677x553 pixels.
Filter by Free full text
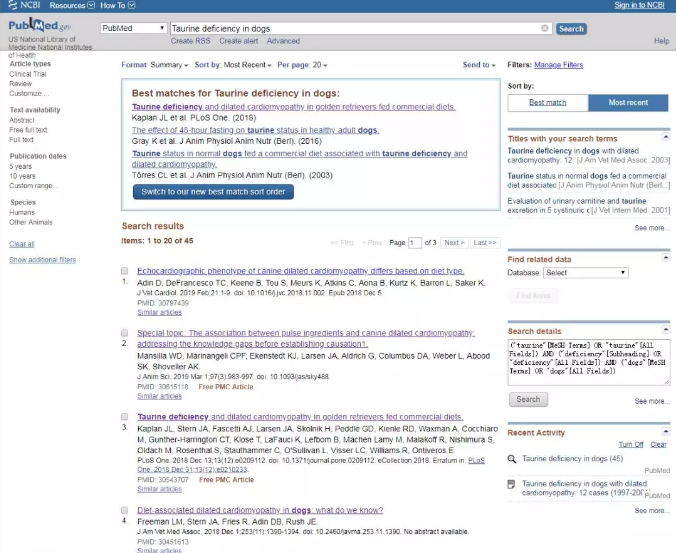(x=28, y=130)
